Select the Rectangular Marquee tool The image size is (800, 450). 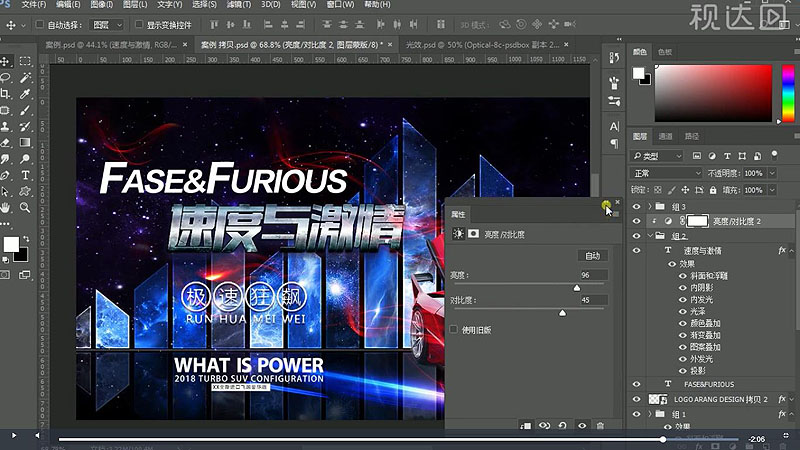pyautogui.click(x=24, y=61)
